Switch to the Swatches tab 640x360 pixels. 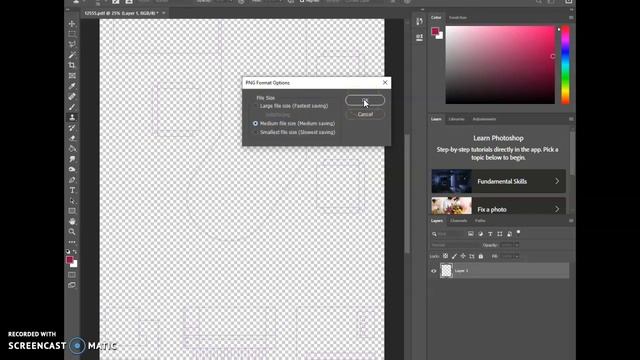click(x=458, y=18)
